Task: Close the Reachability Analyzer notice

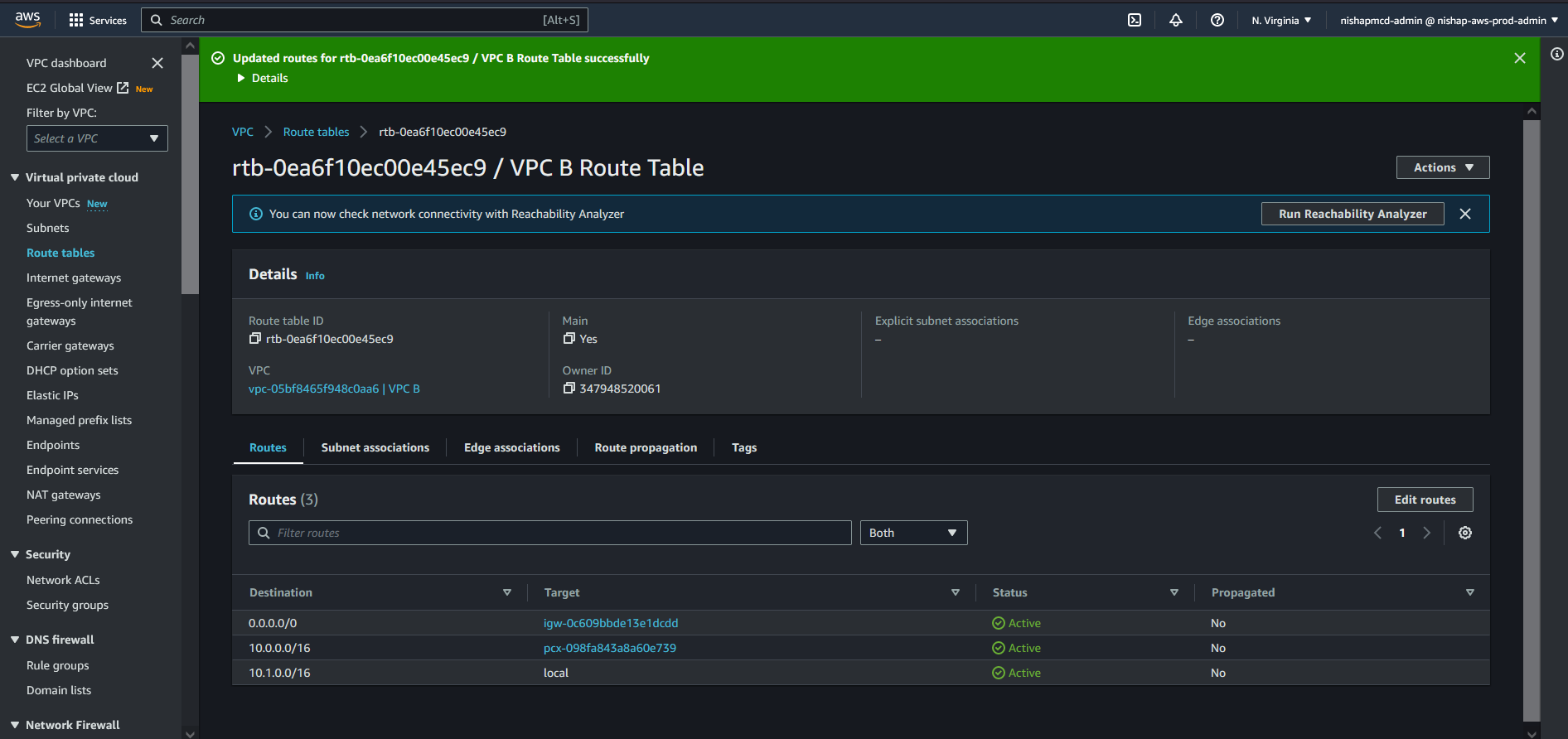Action: point(1464,214)
